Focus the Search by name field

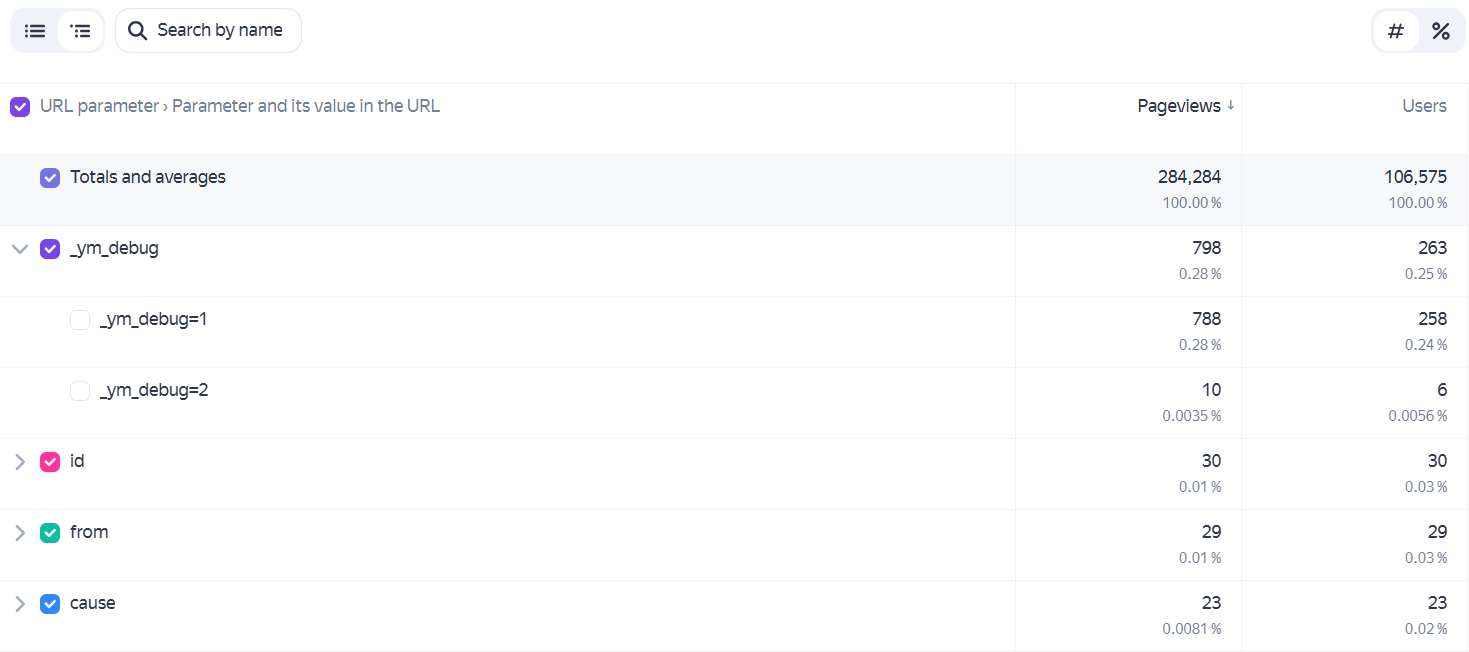tap(208, 31)
